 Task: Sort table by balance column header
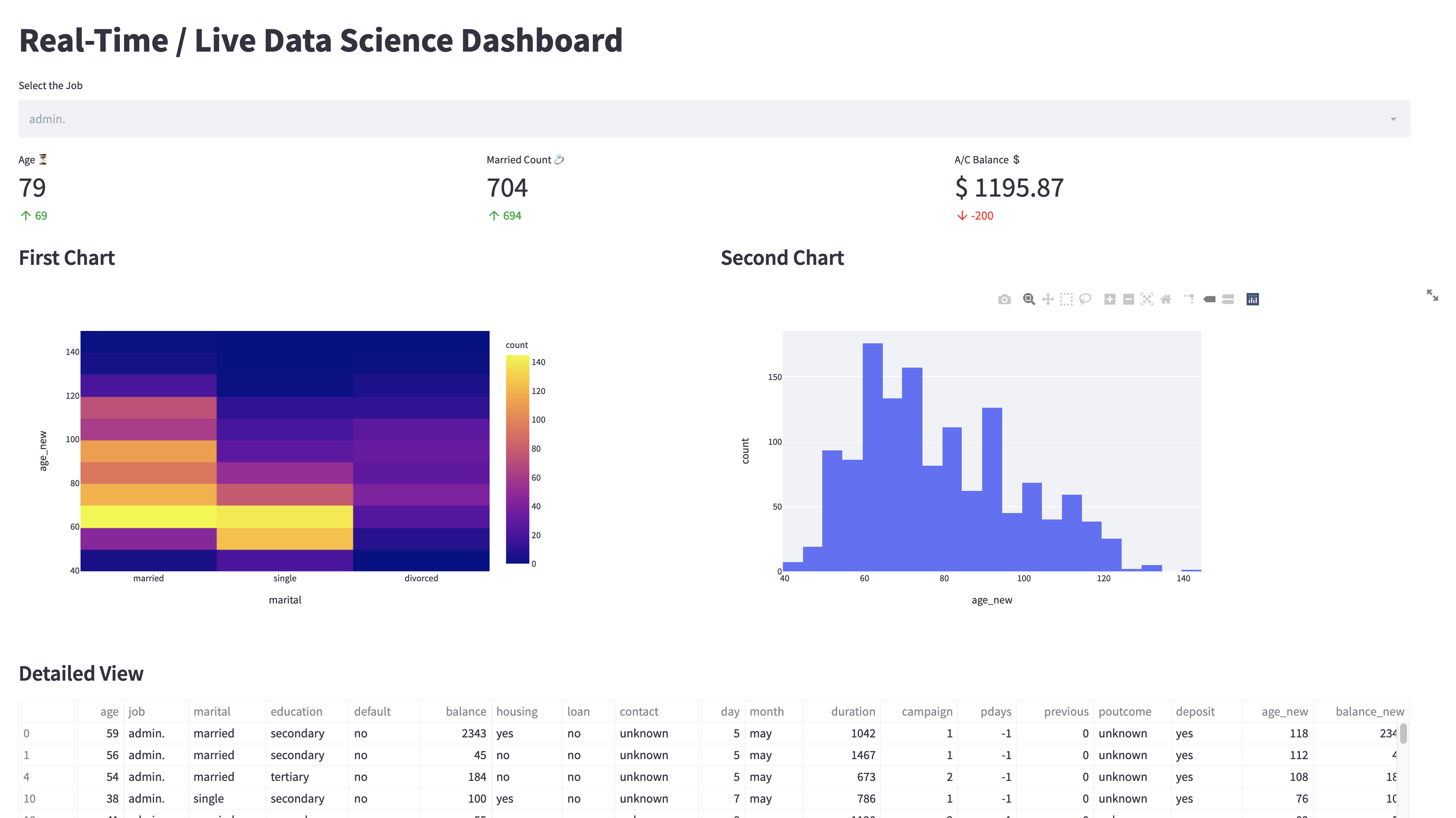465,711
